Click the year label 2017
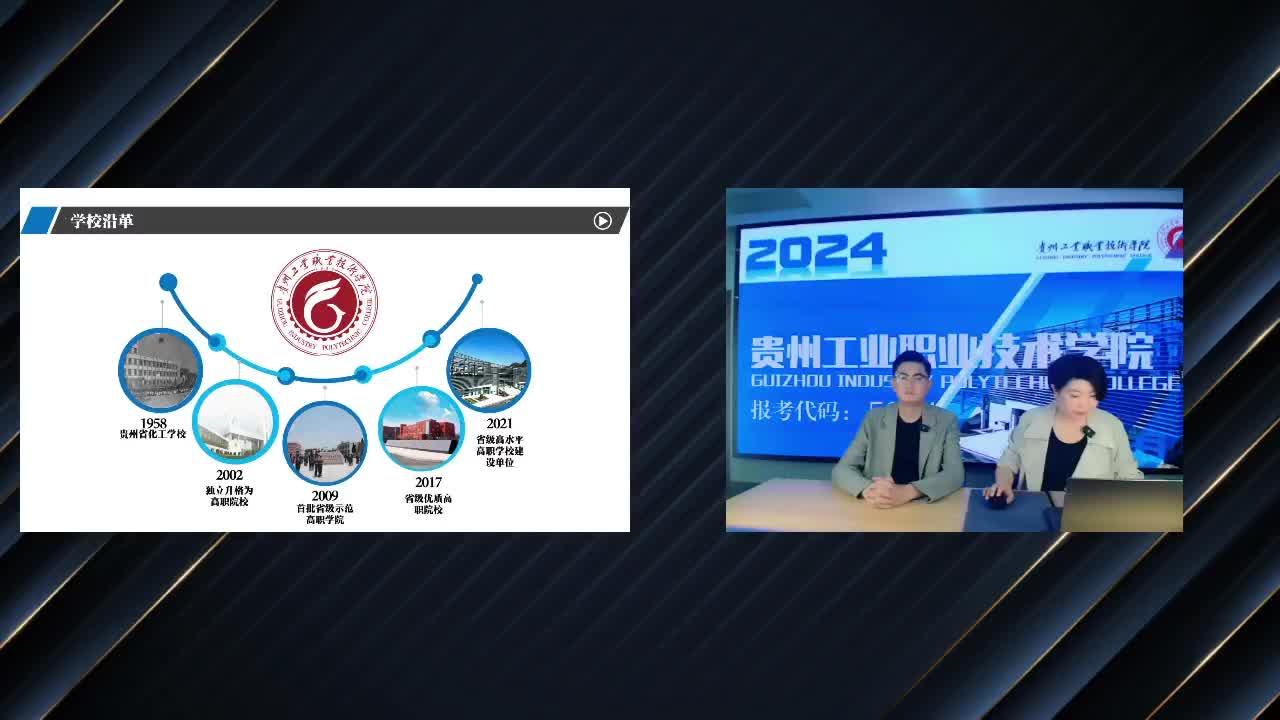1280x720 pixels. point(428,483)
